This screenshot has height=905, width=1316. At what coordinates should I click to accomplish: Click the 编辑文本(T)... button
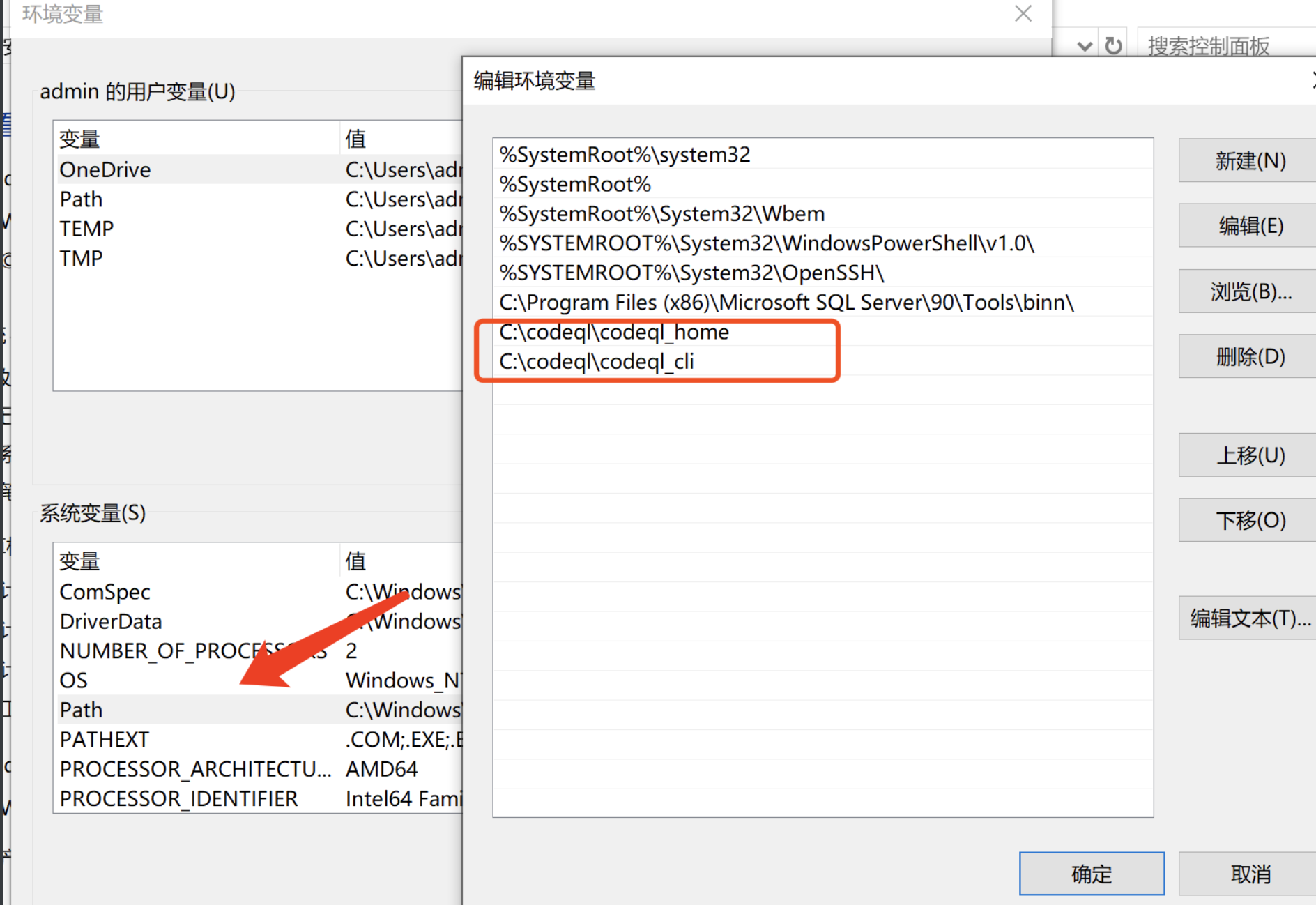click(x=1246, y=618)
